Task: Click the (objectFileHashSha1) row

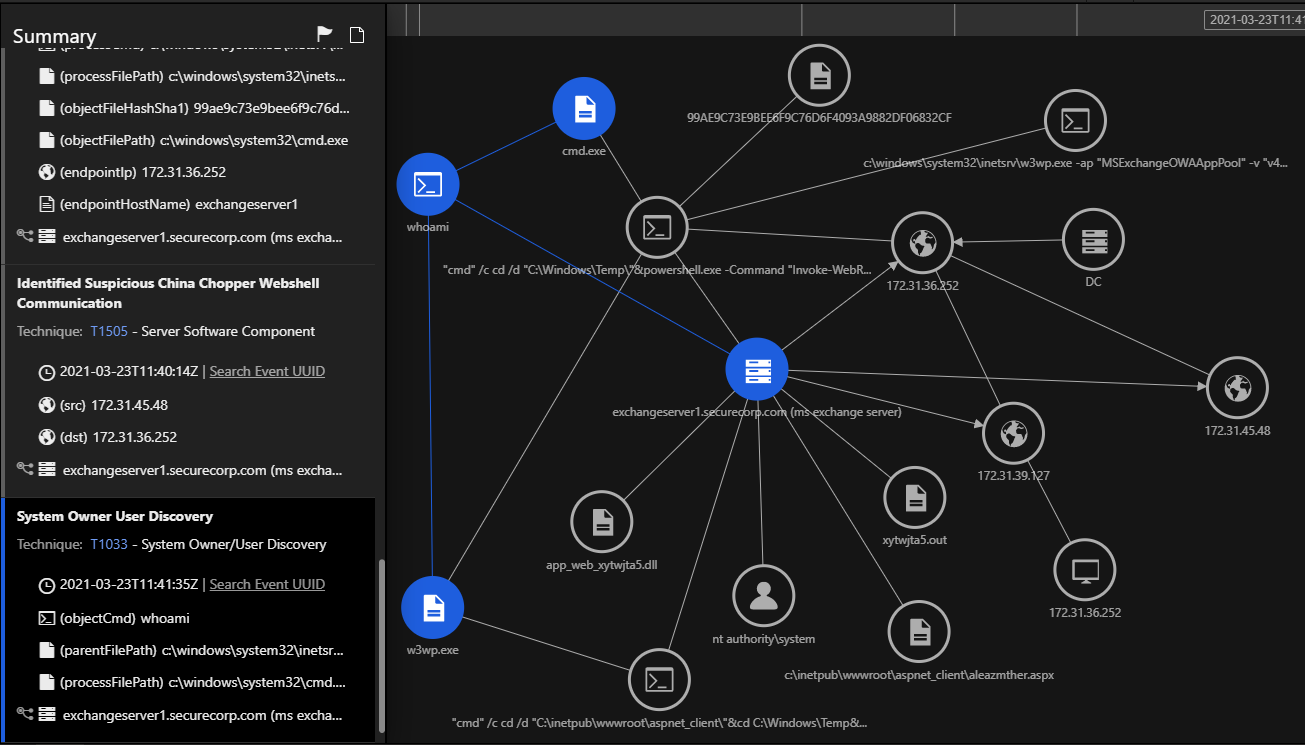Action: (193, 108)
